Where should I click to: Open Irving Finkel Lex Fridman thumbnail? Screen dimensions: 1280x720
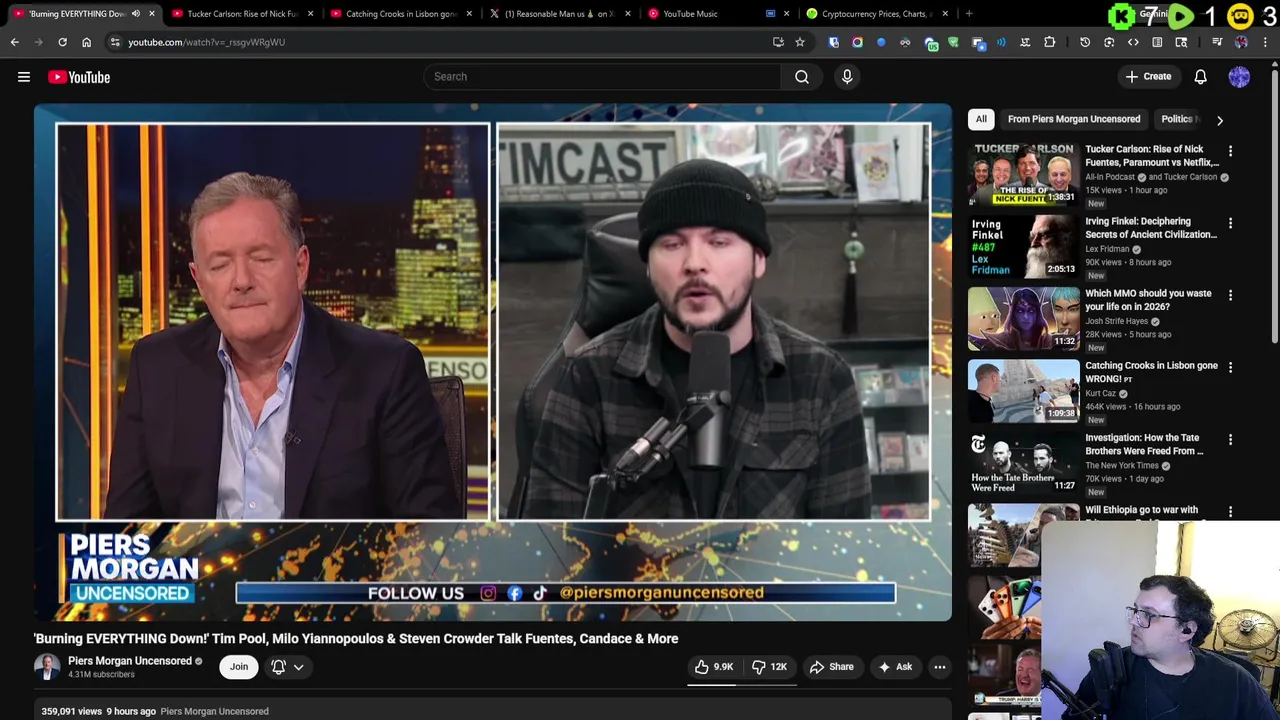coord(1023,246)
